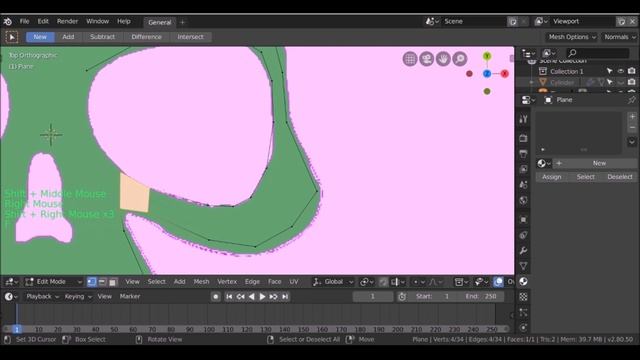Enable face select mode
640x360 pixels.
[x=112, y=282]
